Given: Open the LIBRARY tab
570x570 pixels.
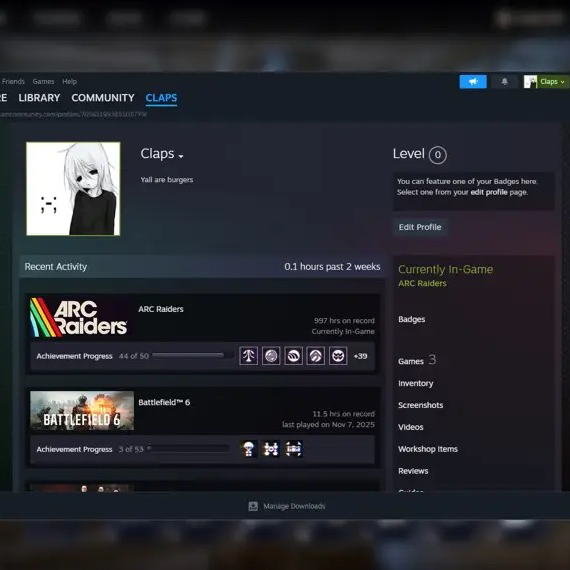Looking at the screenshot, I should tap(39, 98).
